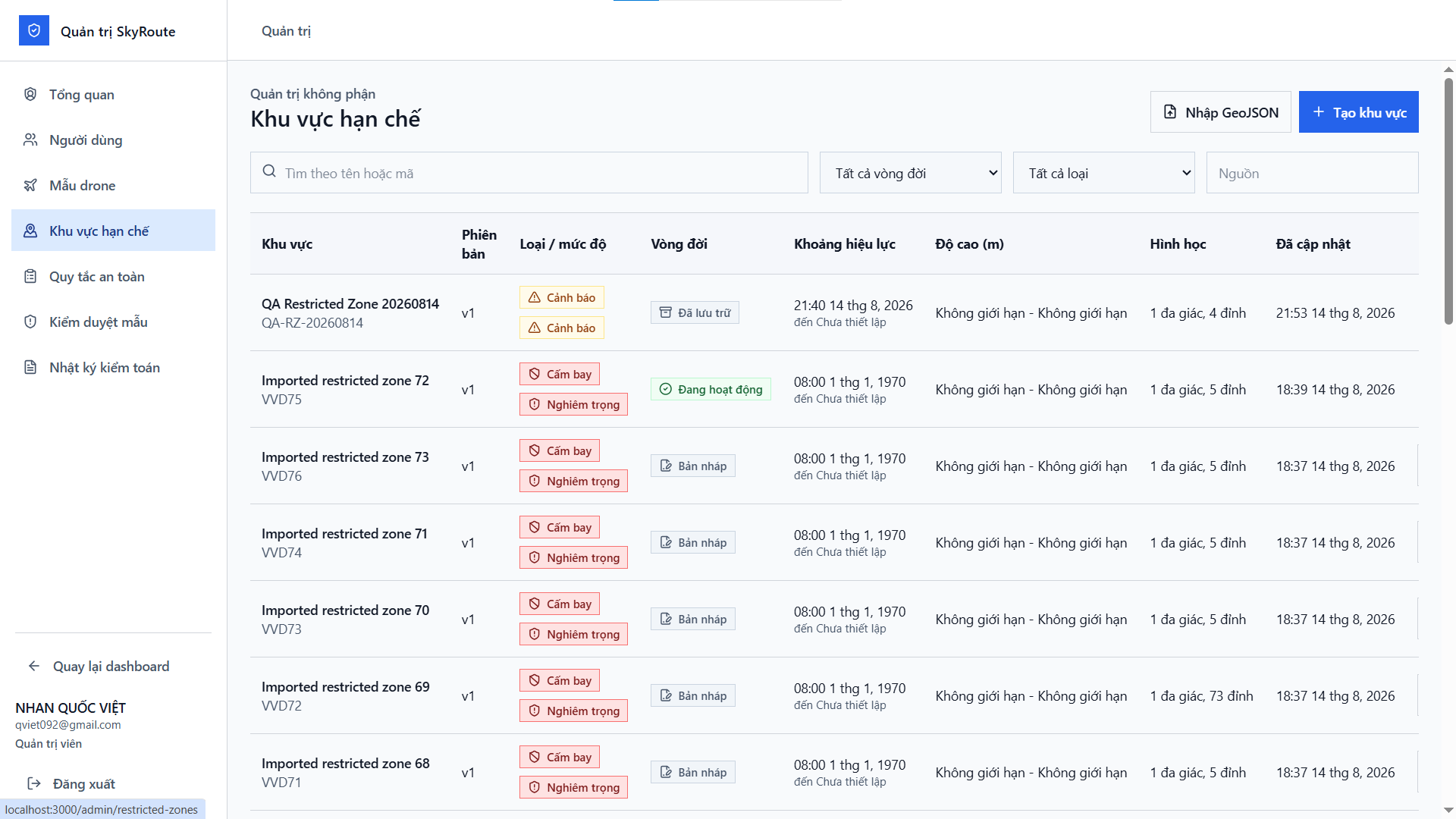Select Imported restricted zone 69 row name
1456x819 pixels.
coord(346,686)
